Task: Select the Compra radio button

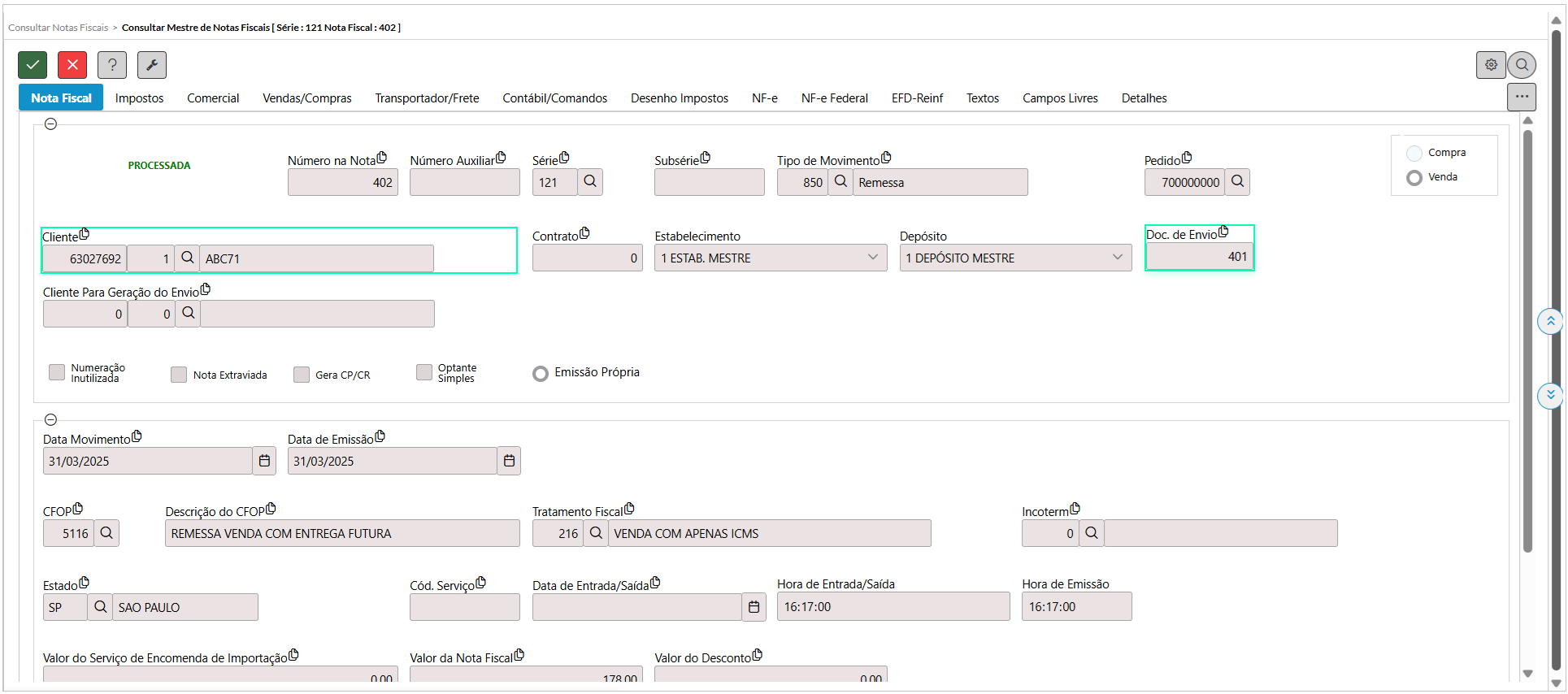Action: pos(1414,153)
